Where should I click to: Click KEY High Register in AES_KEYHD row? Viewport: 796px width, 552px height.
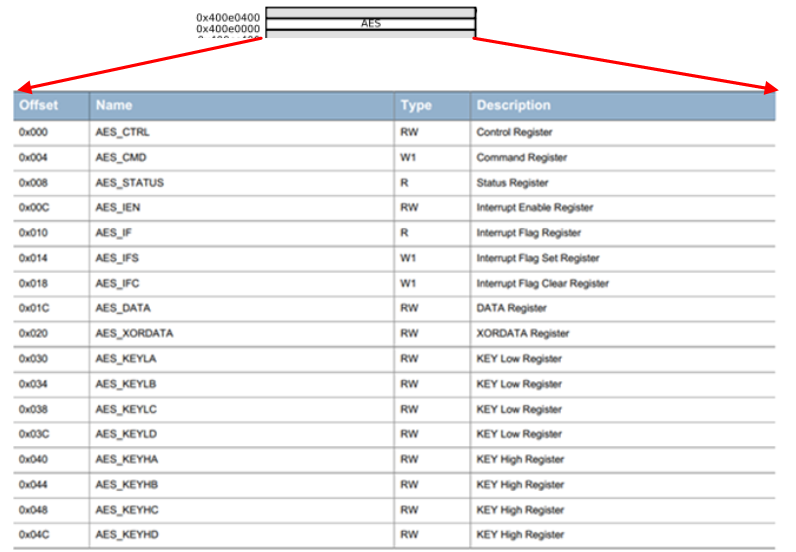coord(520,535)
